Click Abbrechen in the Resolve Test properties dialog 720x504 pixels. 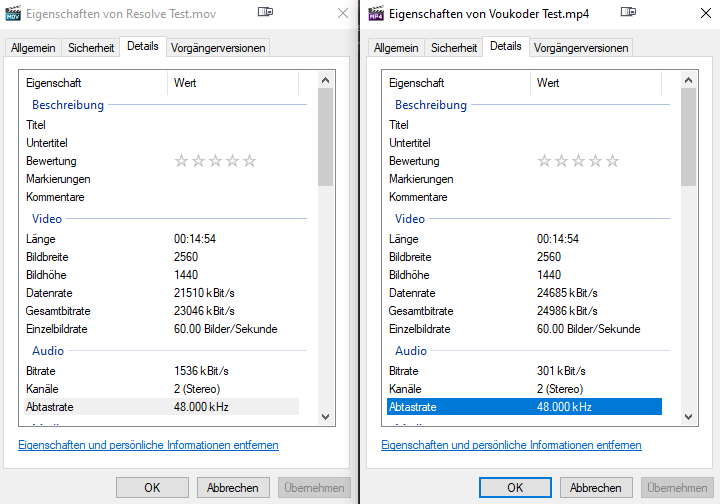[233, 488]
